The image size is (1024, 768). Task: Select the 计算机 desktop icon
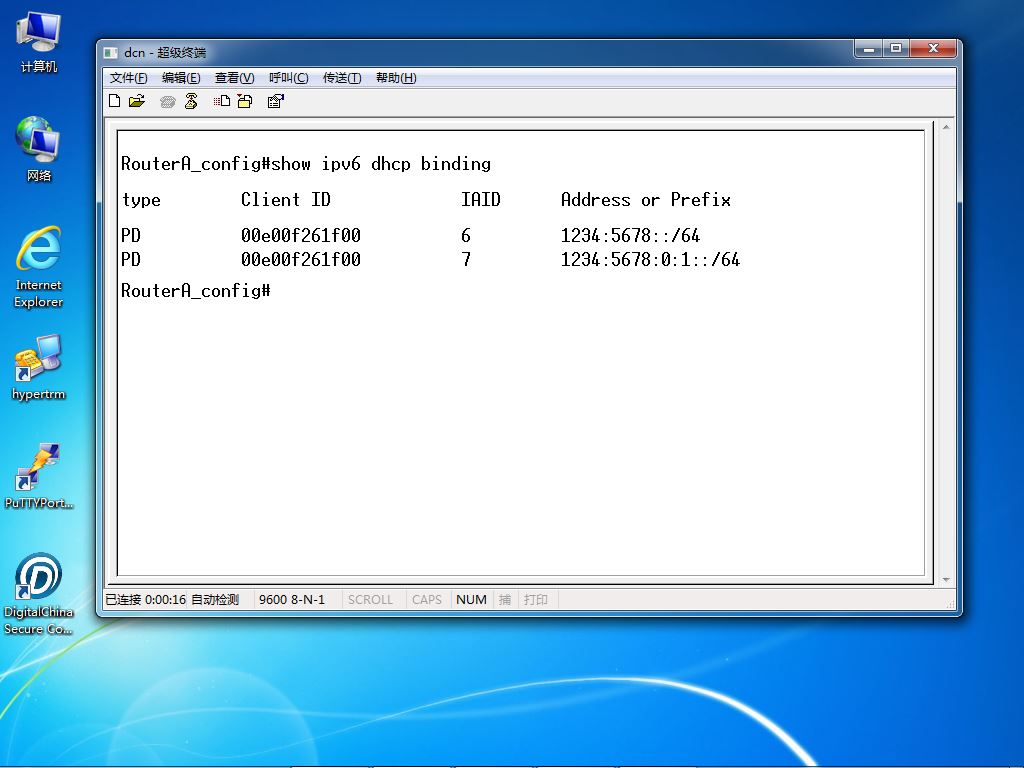pyautogui.click(x=39, y=42)
